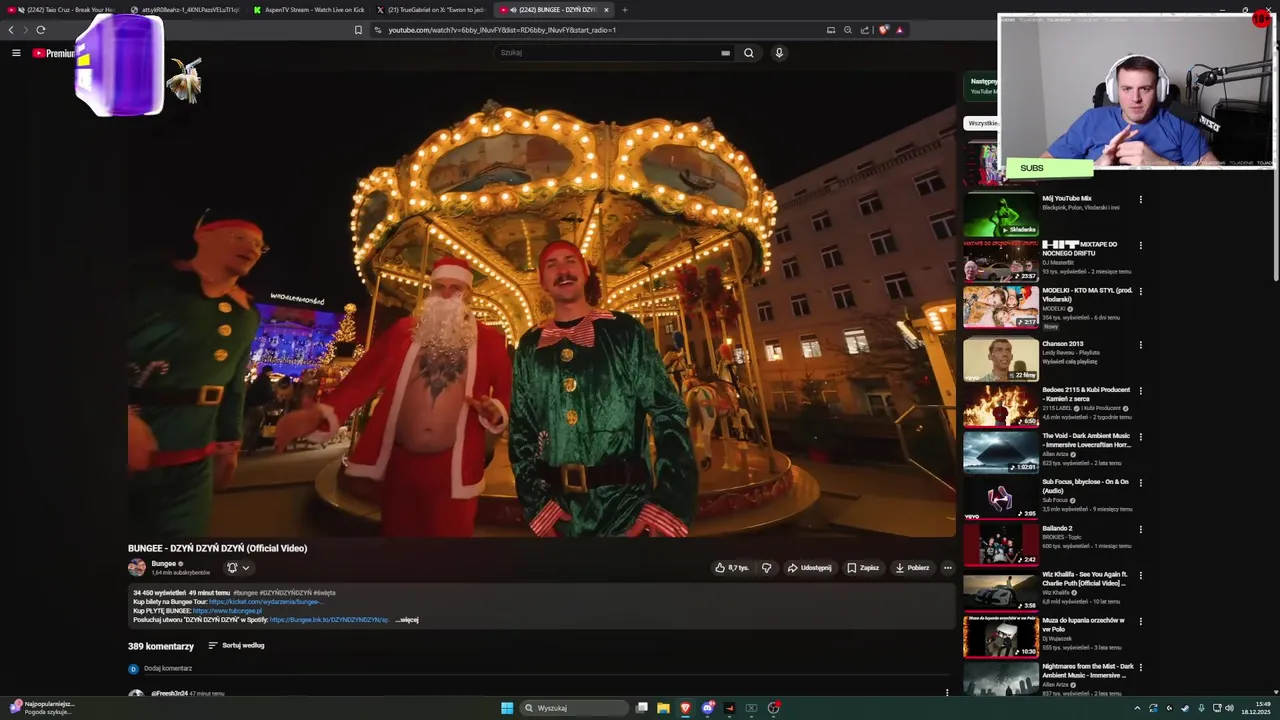
Task: Select the Wszystkie filter chip
Action: pyautogui.click(x=982, y=123)
